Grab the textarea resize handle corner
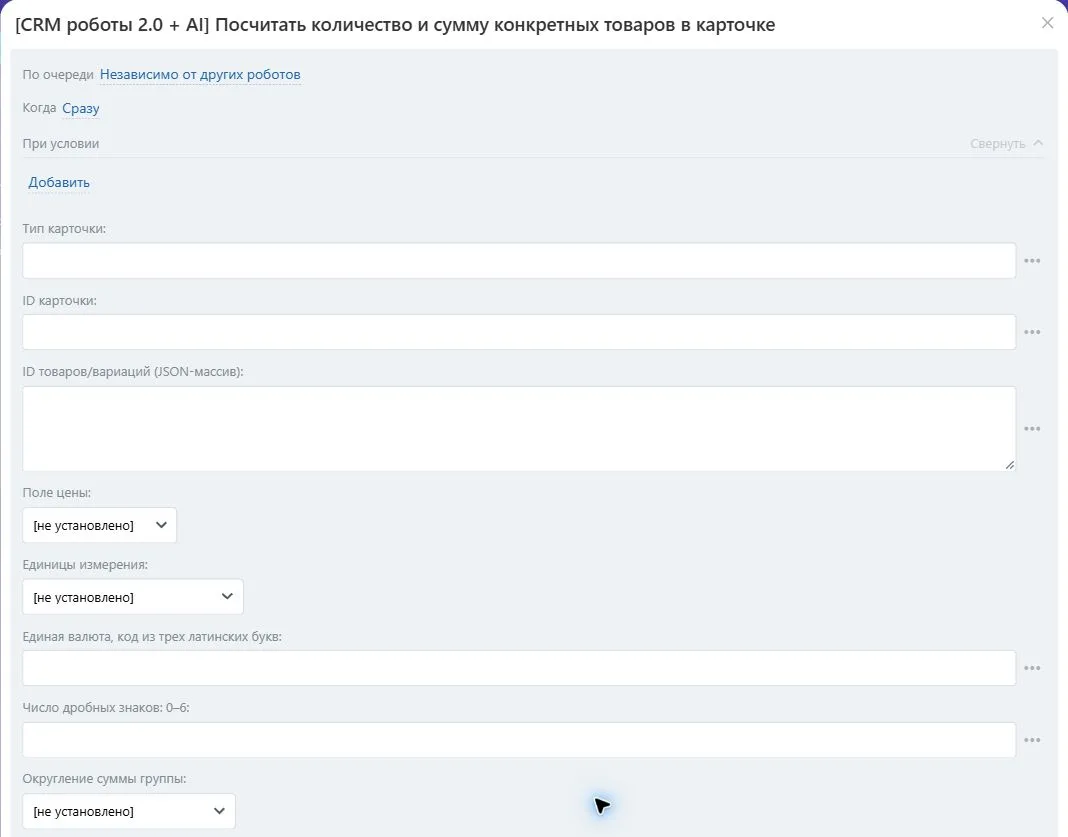Viewport: 1068px width, 837px height. pos(1009,464)
